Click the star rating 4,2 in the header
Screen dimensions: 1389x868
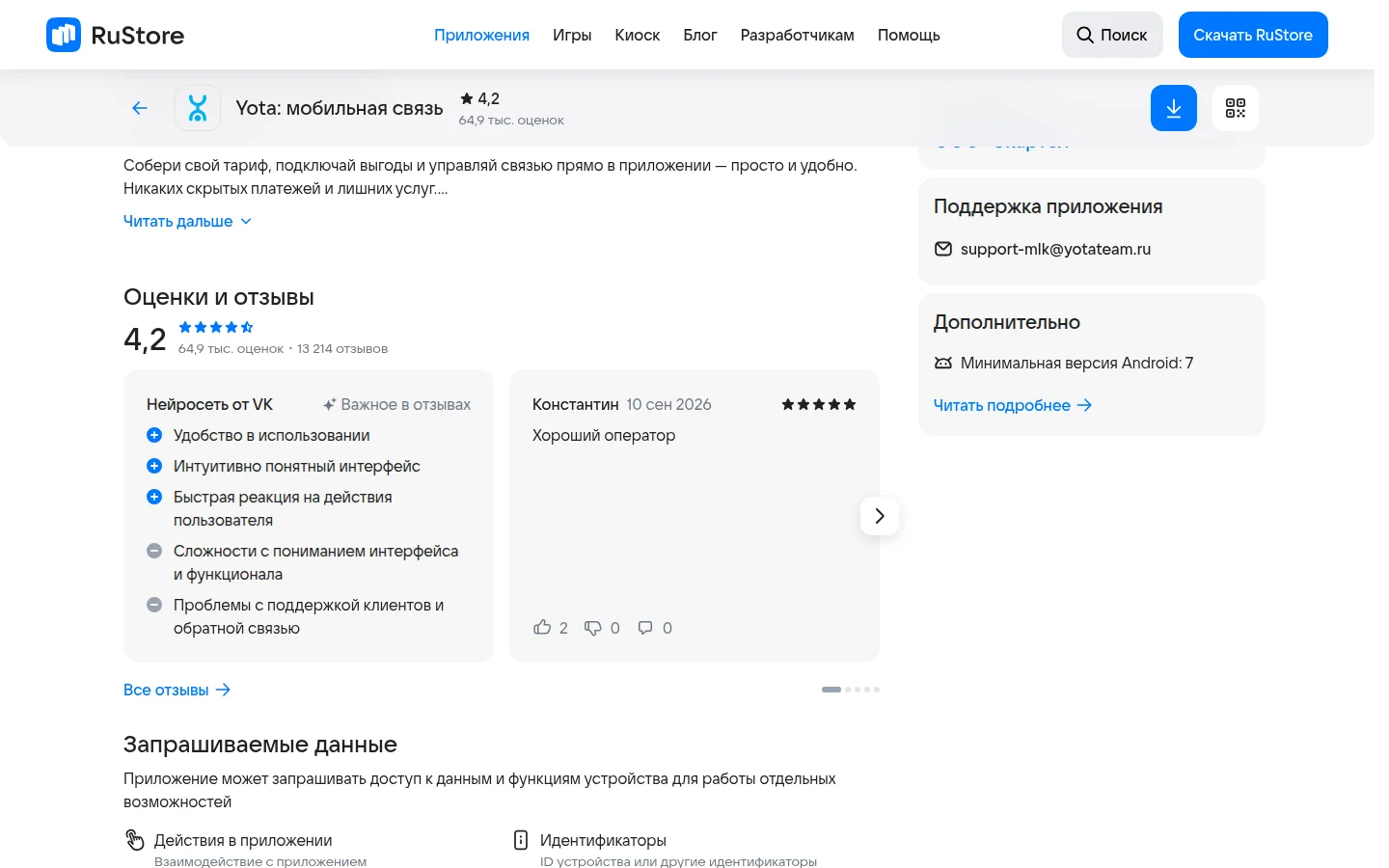pos(479,98)
